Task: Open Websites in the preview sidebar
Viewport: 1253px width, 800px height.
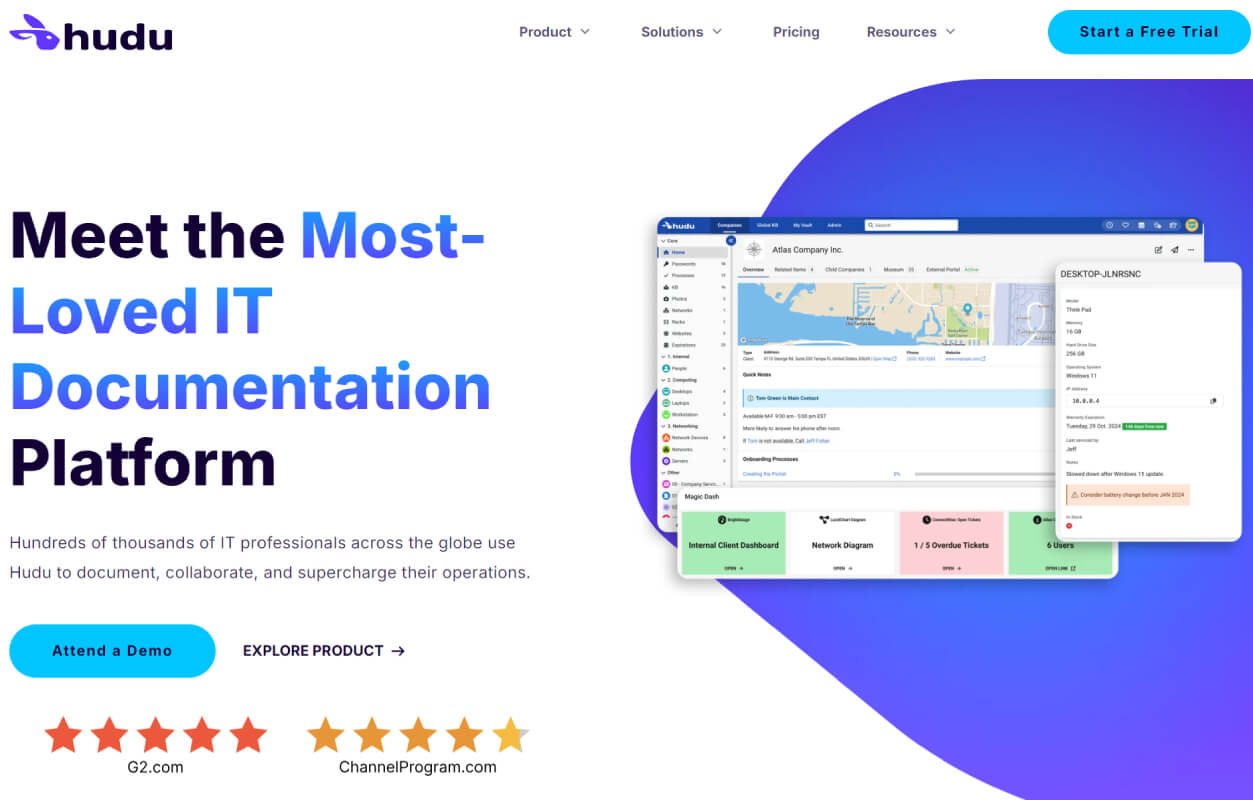Action: pyautogui.click(x=693, y=333)
